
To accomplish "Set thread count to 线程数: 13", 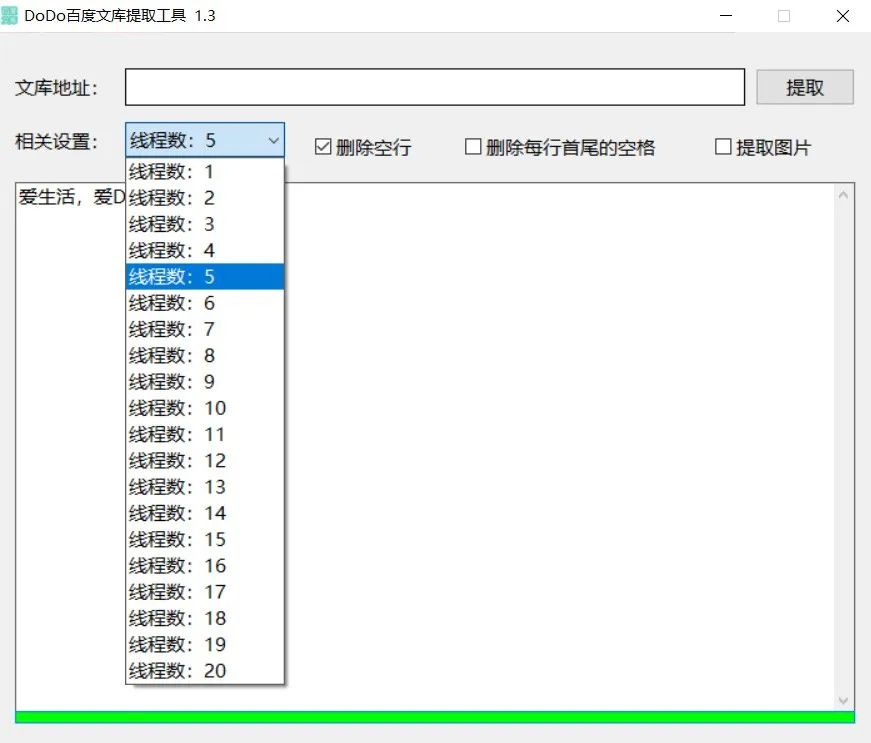I will click(x=204, y=487).
